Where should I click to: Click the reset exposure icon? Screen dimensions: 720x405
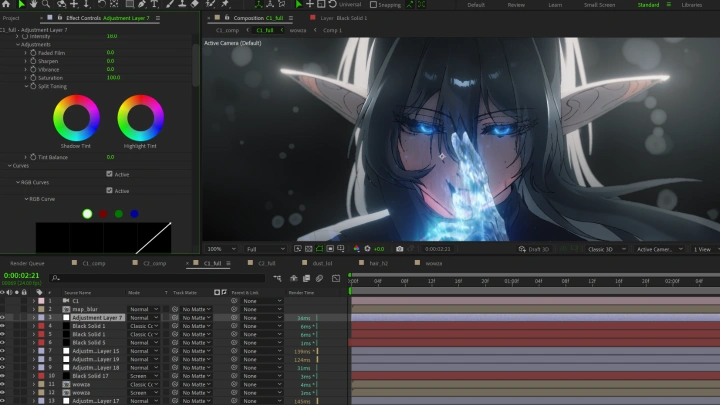tap(367, 249)
